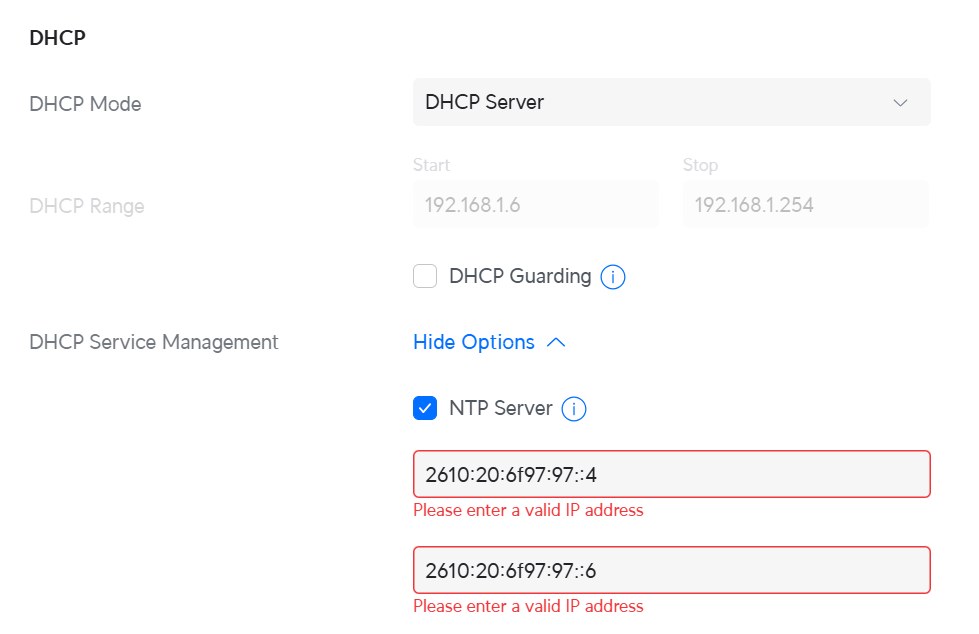Viewport: 979px width, 634px height.
Task: Open the DHCP Mode dropdown
Action: pos(670,102)
